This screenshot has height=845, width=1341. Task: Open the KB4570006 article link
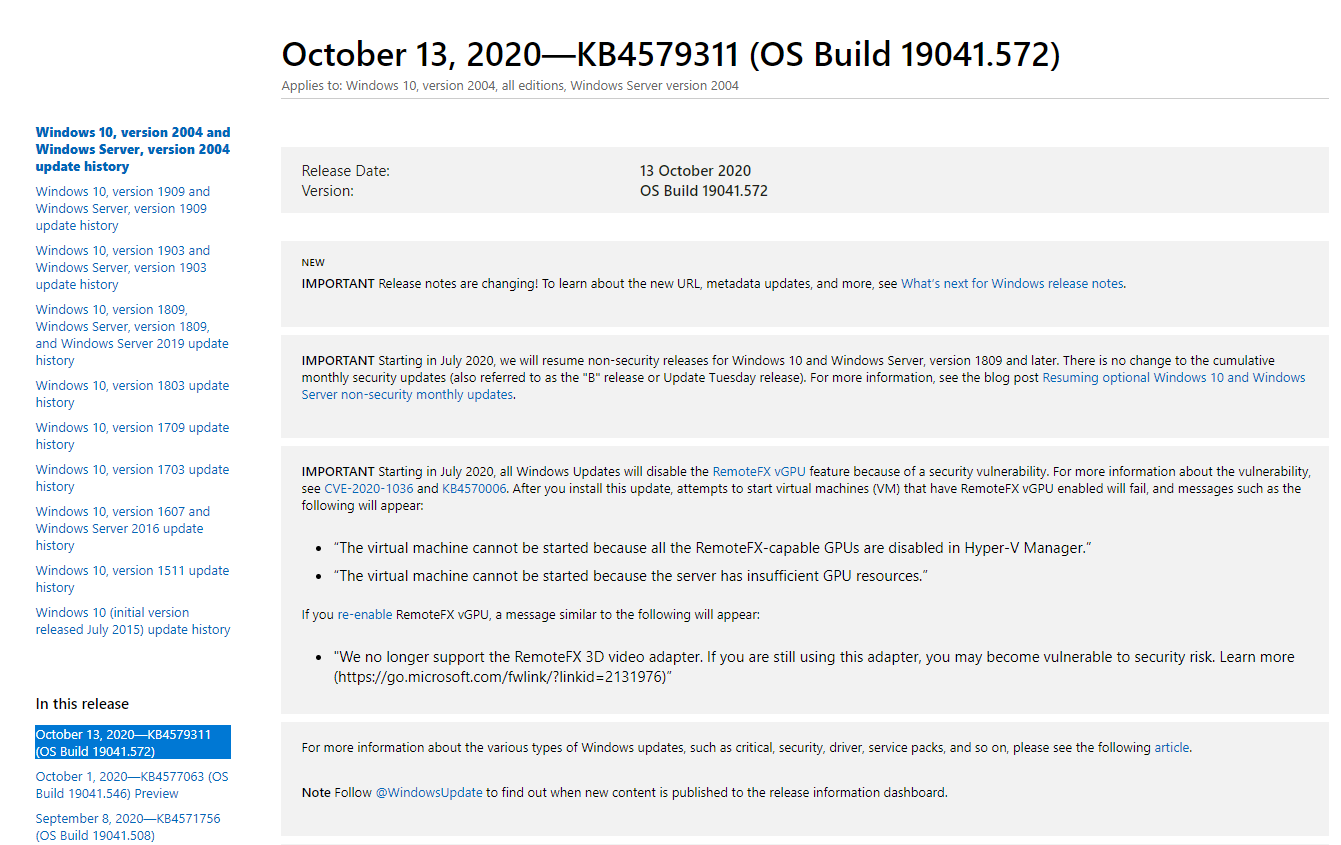click(x=474, y=488)
